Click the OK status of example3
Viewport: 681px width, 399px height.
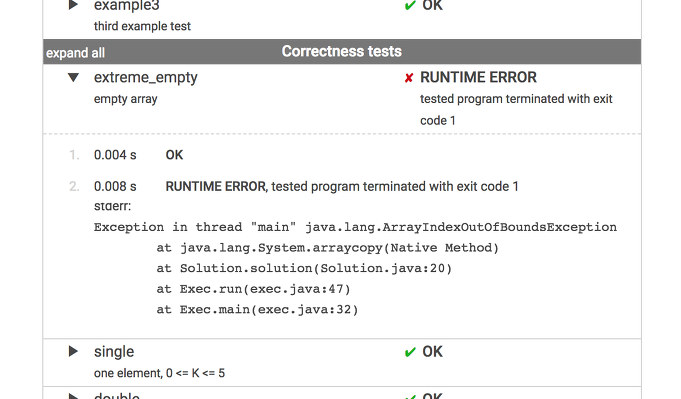point(432,5)
